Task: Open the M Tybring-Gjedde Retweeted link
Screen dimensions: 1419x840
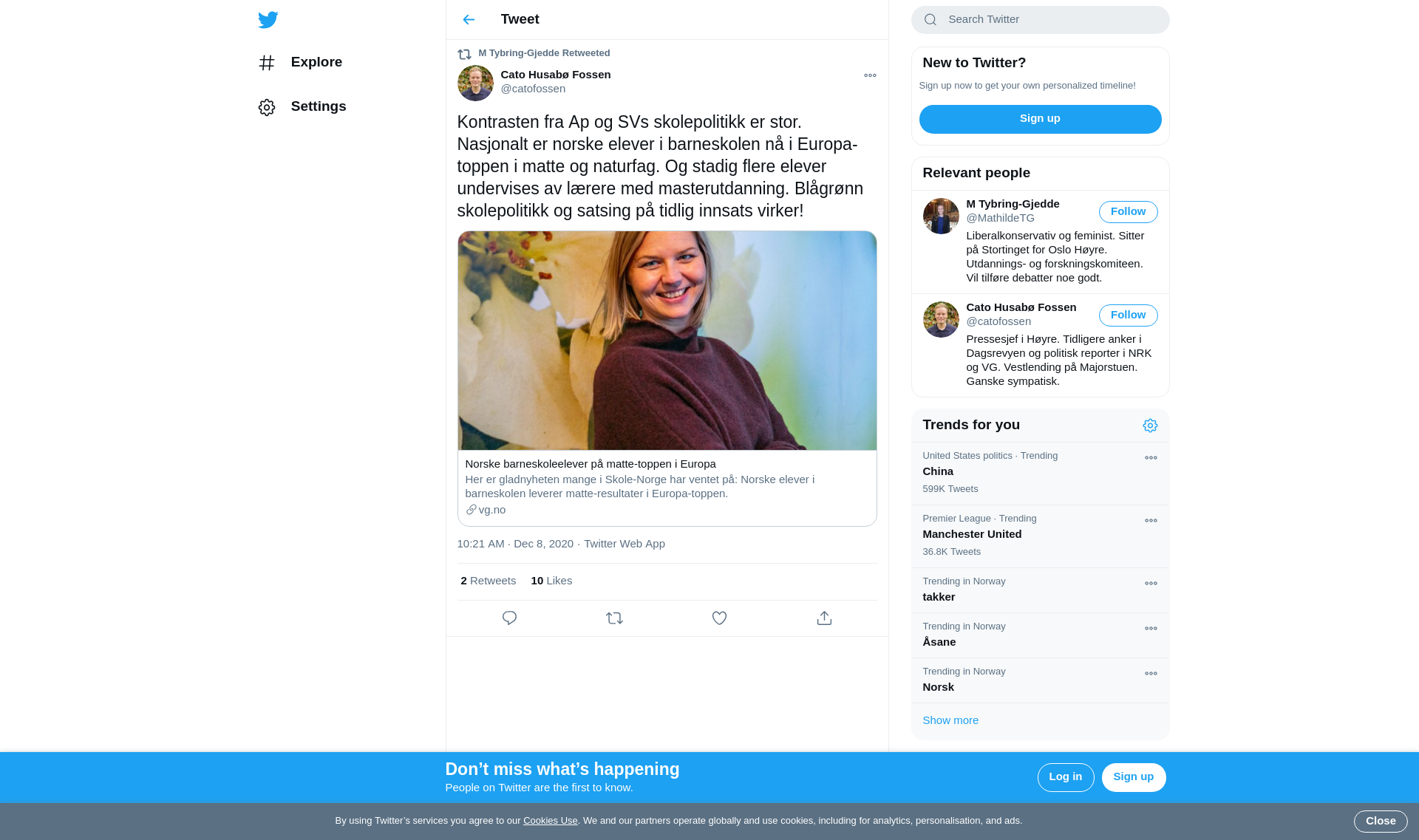Action: tap(544, 53)
